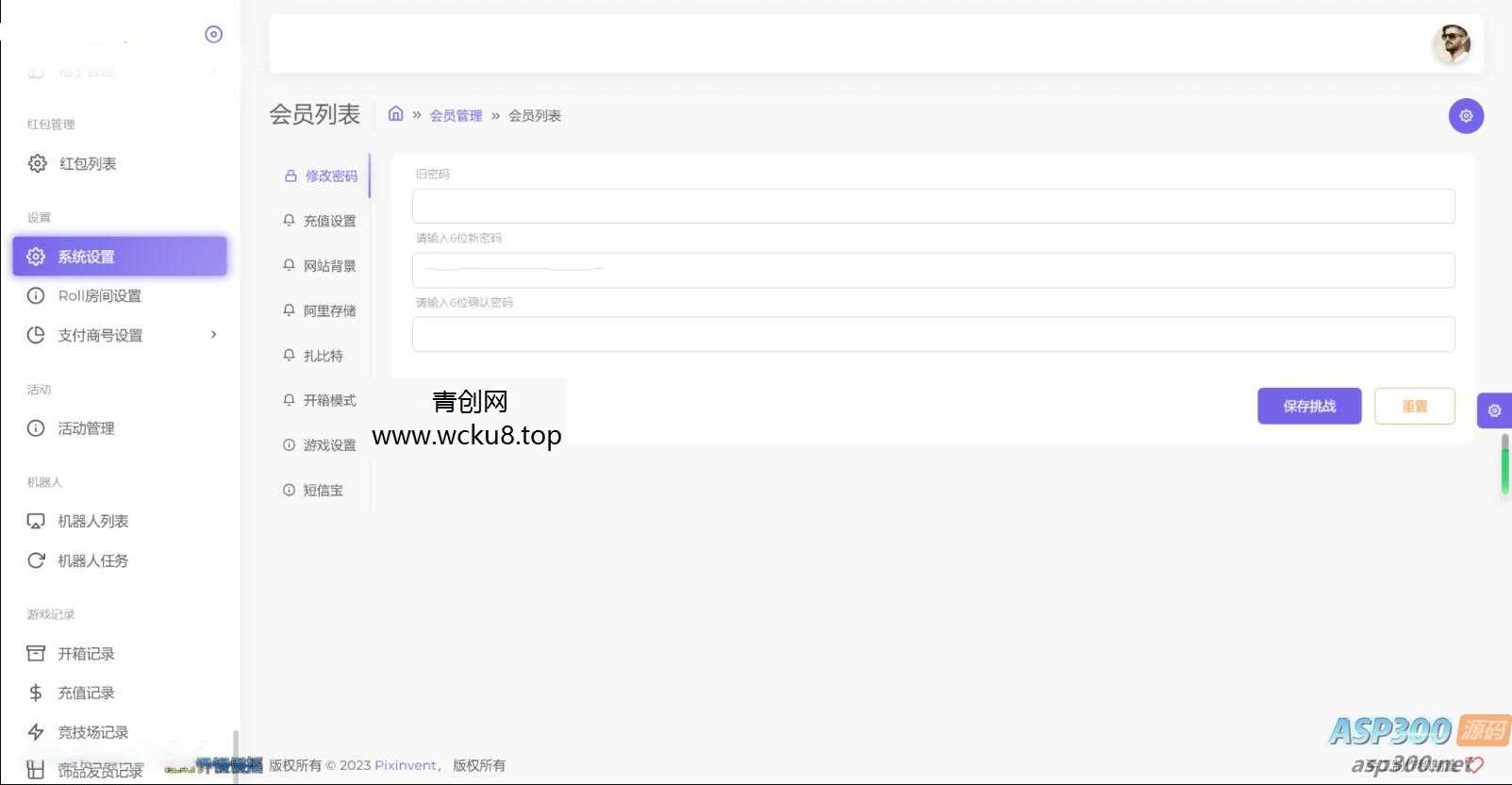
Task: Click the home icon in breadcrumb
Action: [396, 114]
